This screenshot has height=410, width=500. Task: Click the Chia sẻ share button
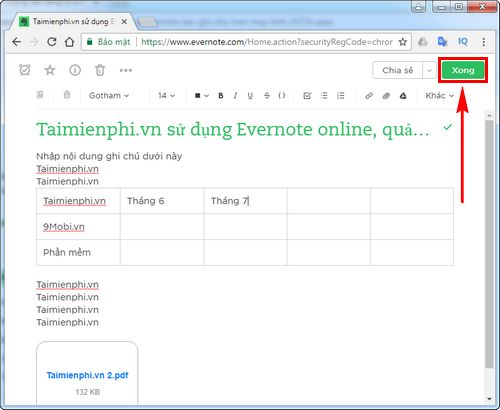point(398,70)
